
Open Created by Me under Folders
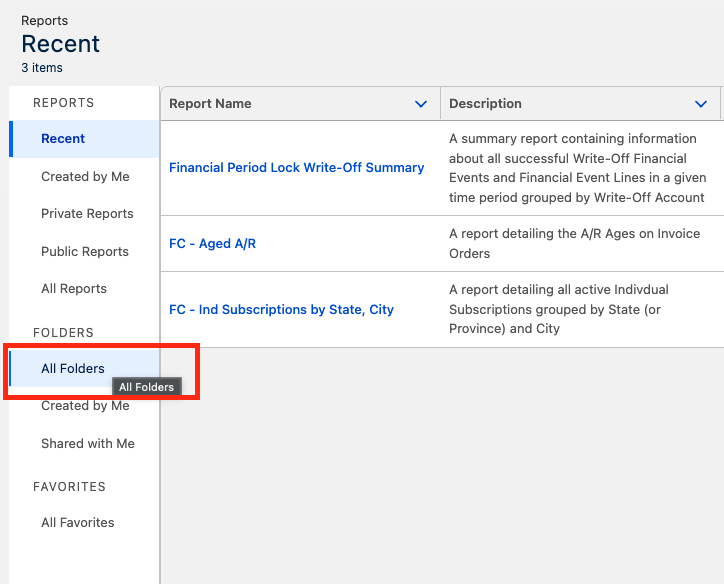pyautogui.click(x=85, y=405)
